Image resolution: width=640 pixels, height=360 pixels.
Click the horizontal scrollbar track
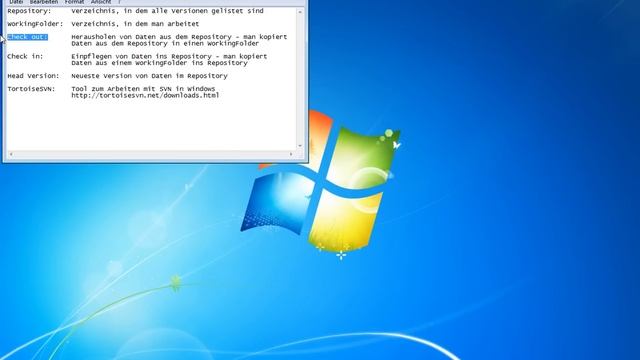pos(151,154)
